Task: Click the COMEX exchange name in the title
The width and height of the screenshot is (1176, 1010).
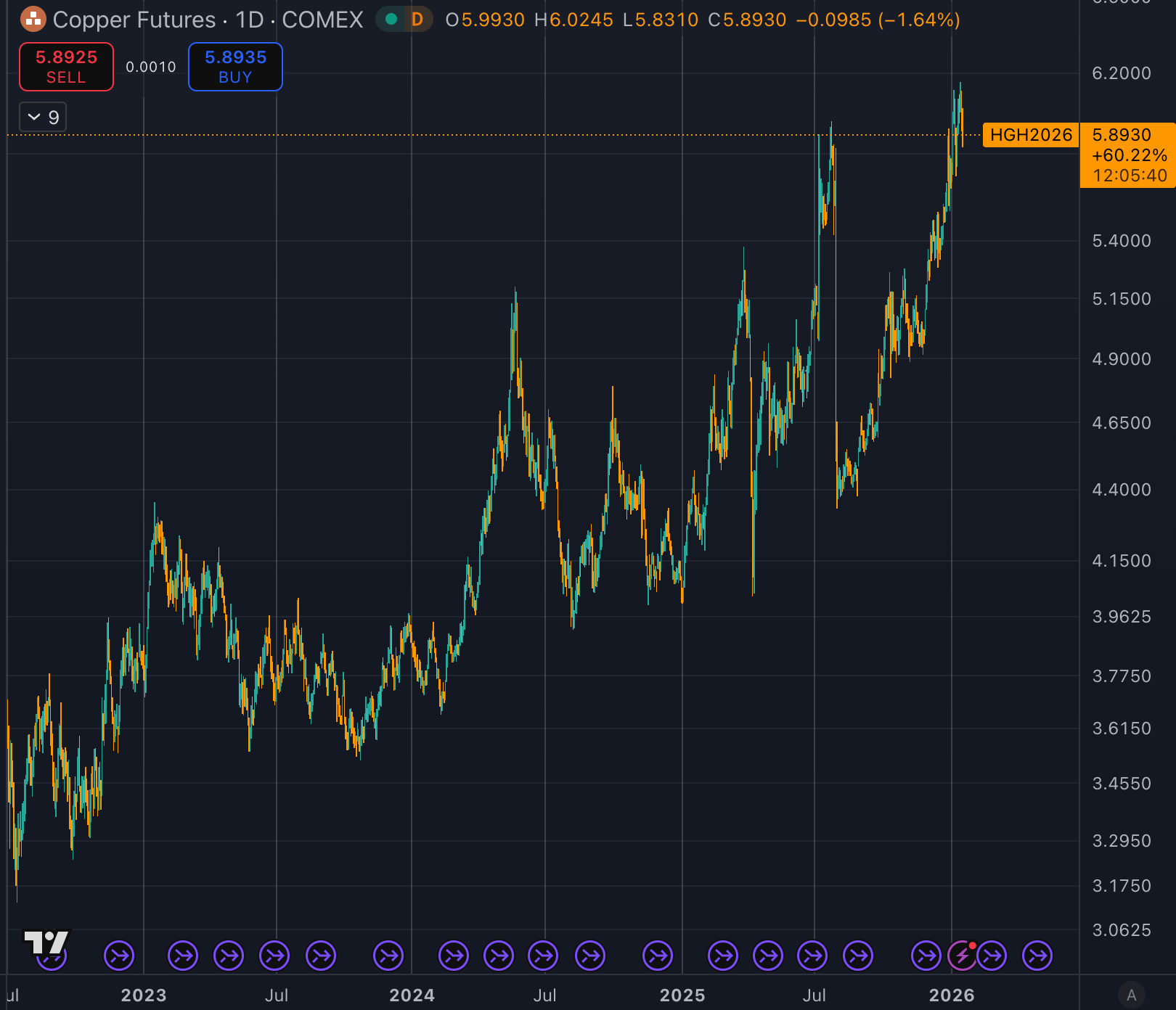Action: tap(322, 20)
